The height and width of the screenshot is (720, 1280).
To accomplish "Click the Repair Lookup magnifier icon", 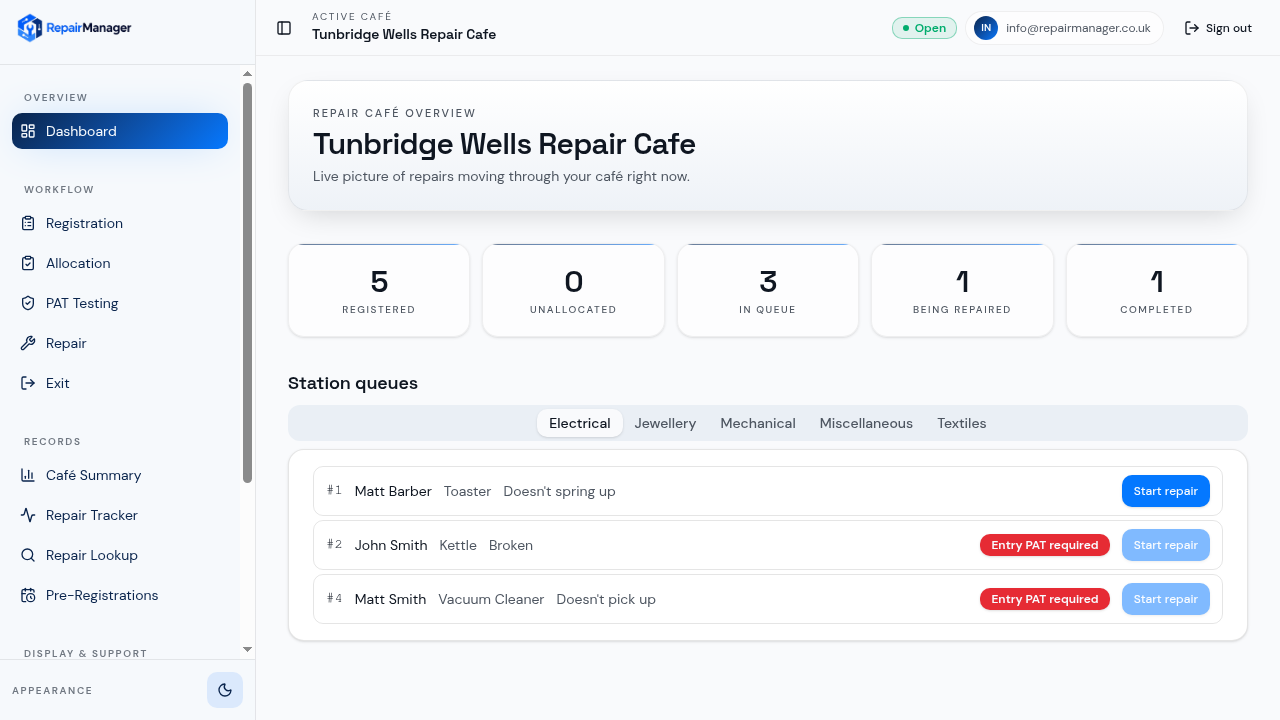I will [x=28, y=555].
